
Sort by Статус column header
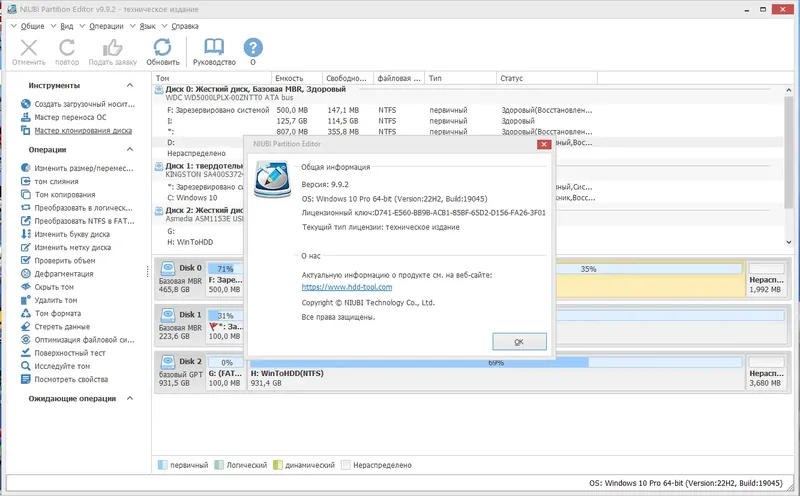(x=547, y=78)
